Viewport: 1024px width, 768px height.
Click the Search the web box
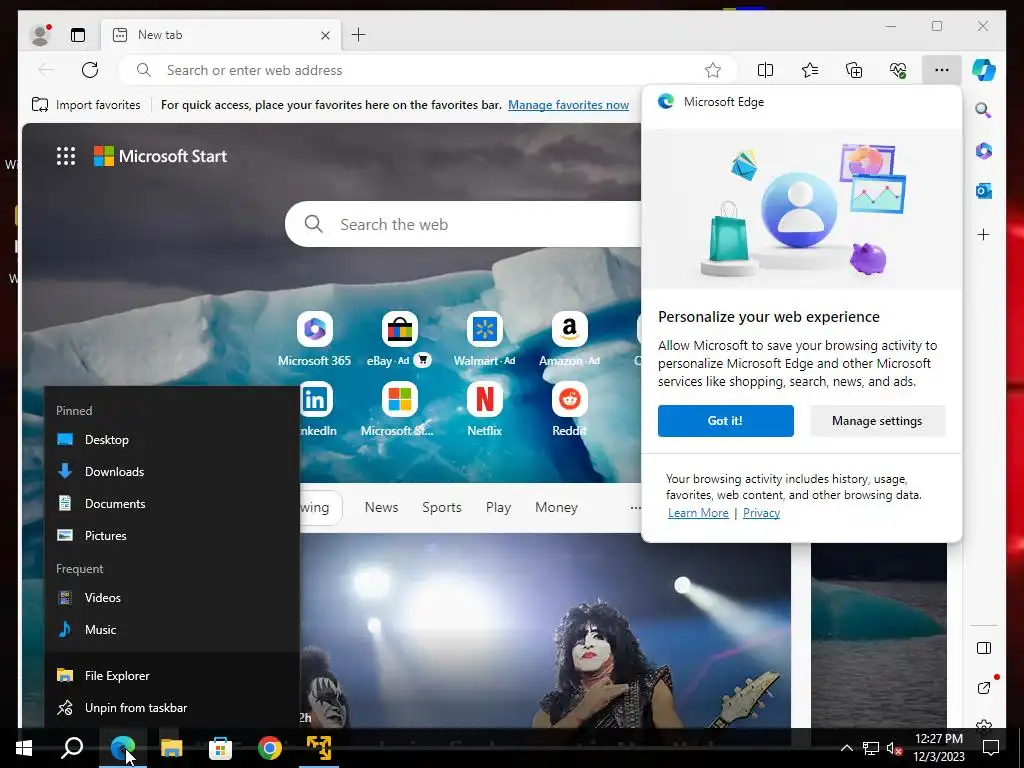point(464,224)
